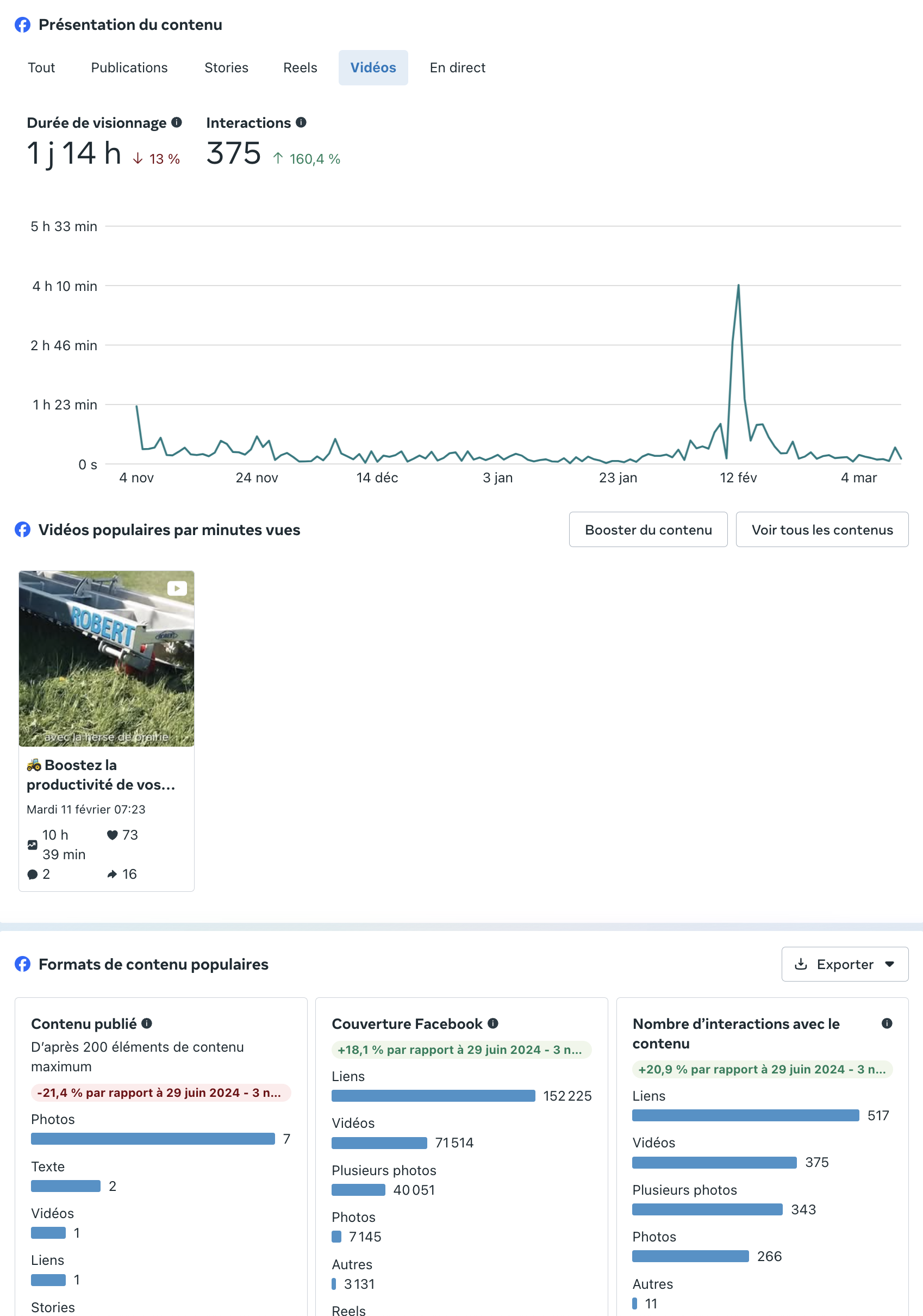Click the info icon beside Durée de visionnage

coord(177,122)
